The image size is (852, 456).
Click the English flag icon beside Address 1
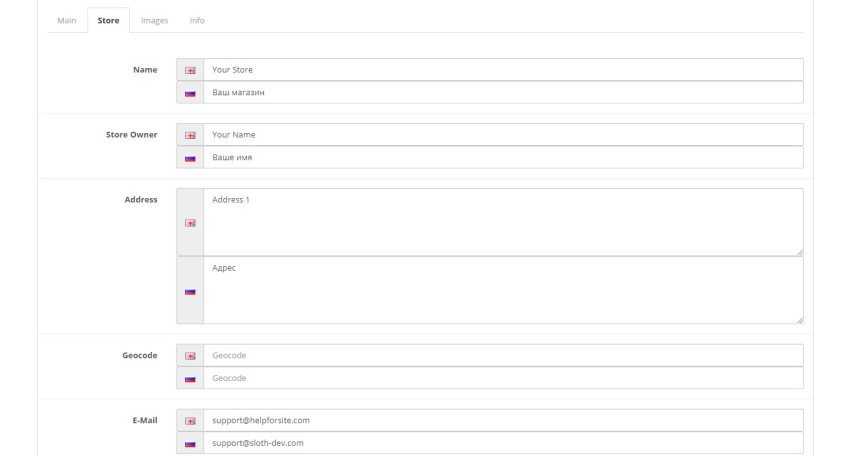190,223
